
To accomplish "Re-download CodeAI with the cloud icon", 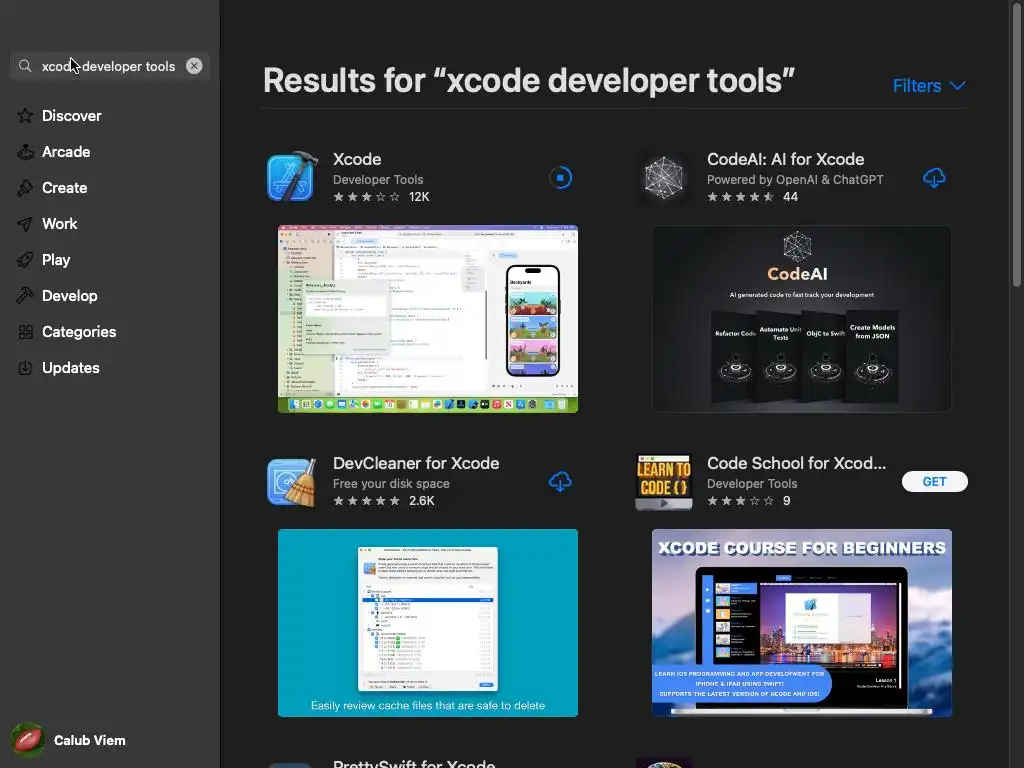I will (934, 178).
